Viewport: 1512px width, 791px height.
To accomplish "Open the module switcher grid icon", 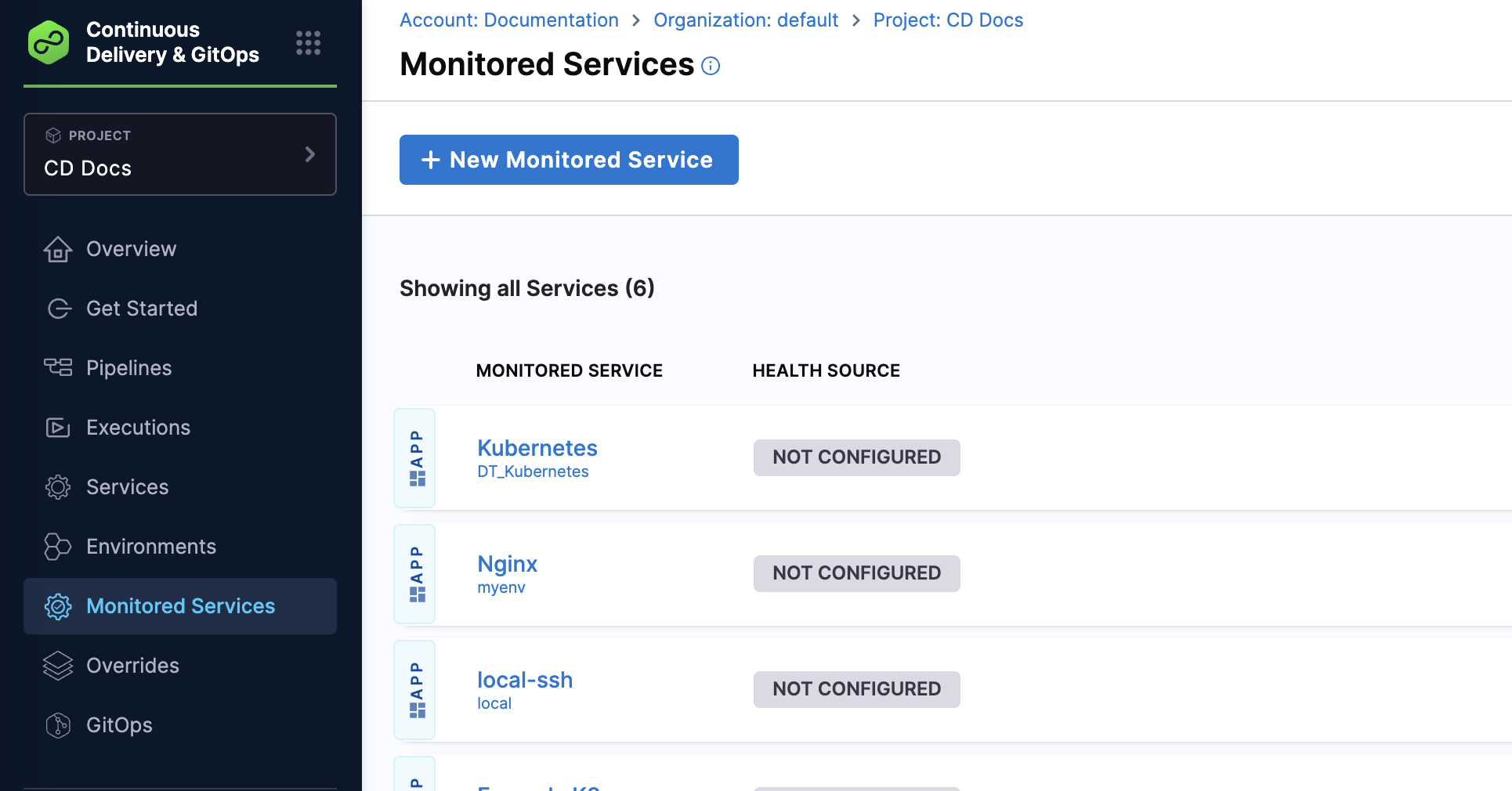I will click(x=308, y=43).
